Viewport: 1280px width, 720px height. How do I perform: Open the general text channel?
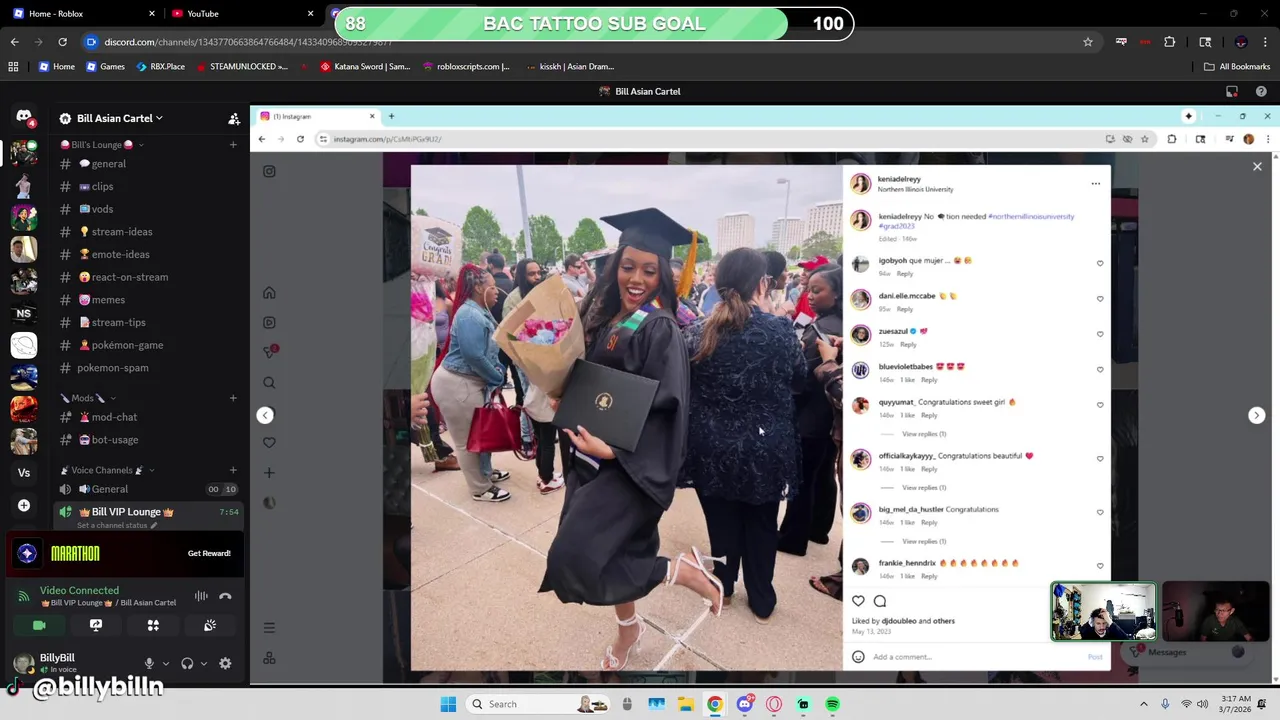pos(109,164)
